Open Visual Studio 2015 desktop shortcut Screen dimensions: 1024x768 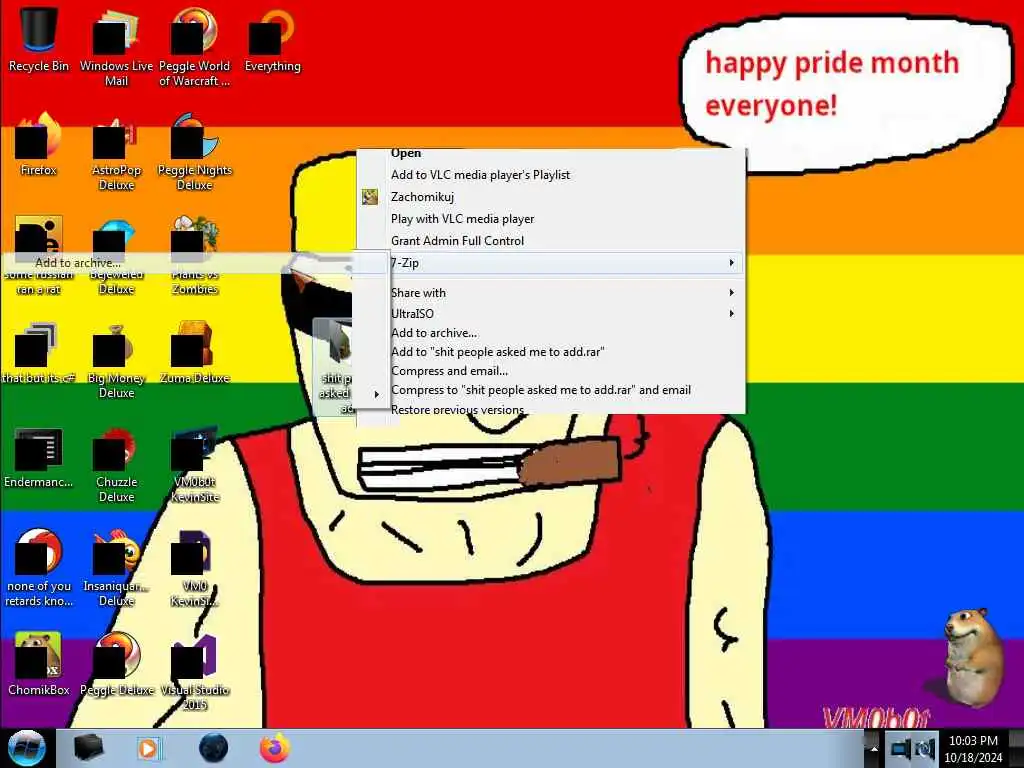tap(194, 673)
